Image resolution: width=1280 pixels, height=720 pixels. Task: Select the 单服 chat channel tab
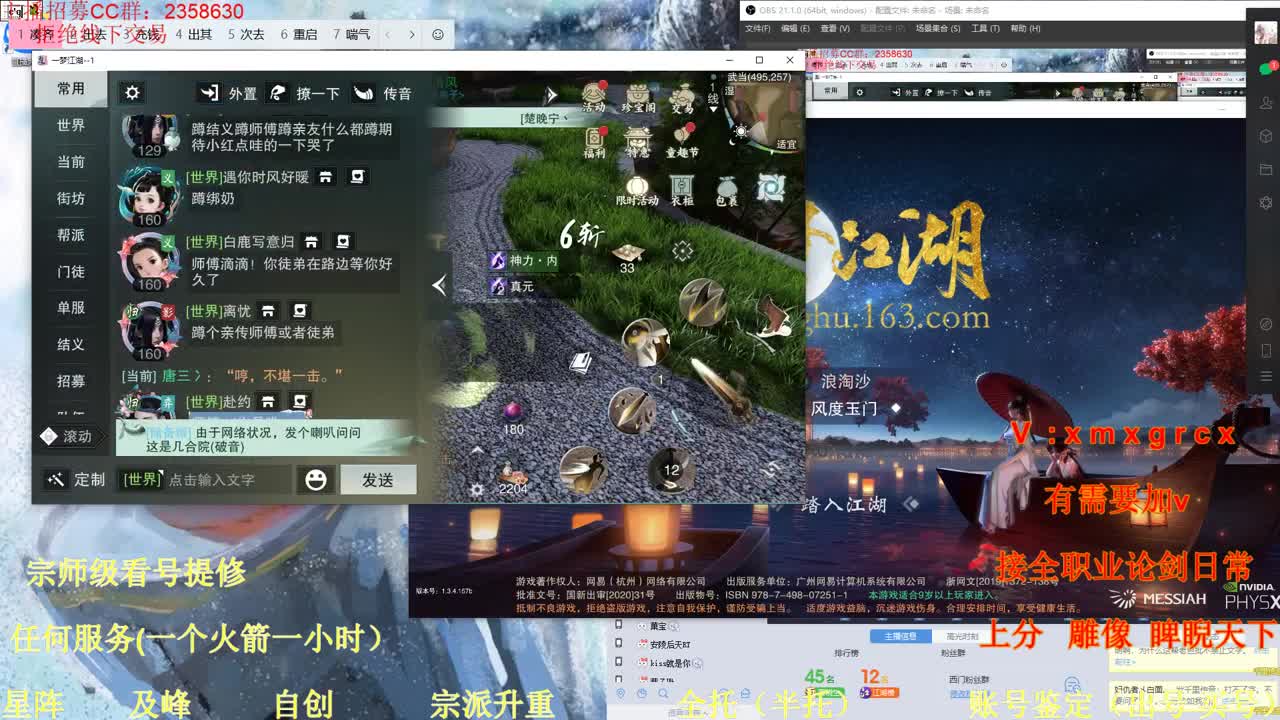[71, 308]
